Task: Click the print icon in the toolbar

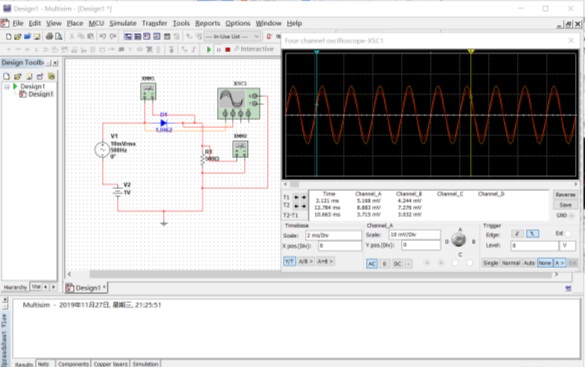Action: (x=49, y=36)
